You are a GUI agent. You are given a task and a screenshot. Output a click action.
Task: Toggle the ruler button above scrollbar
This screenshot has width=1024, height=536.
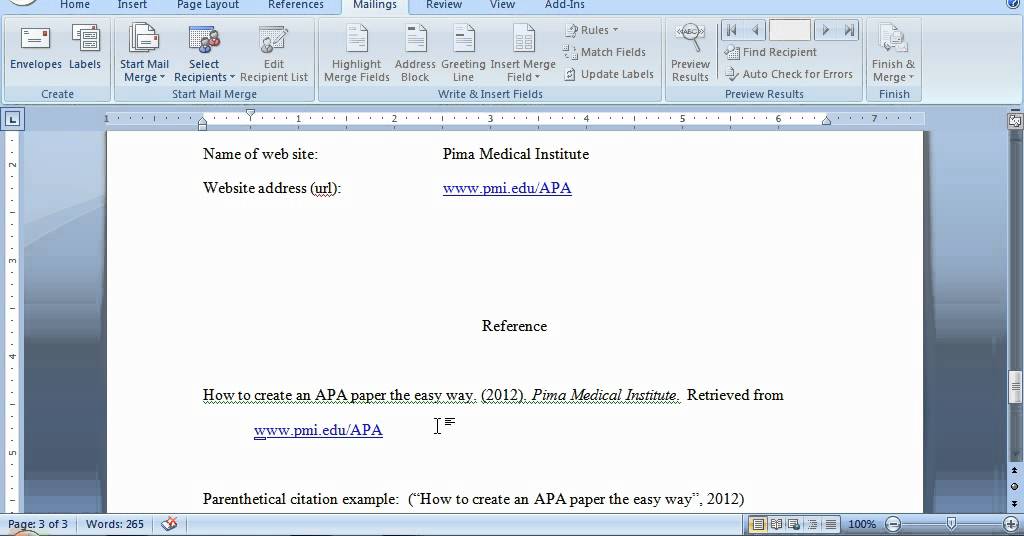click(1015, 121)
